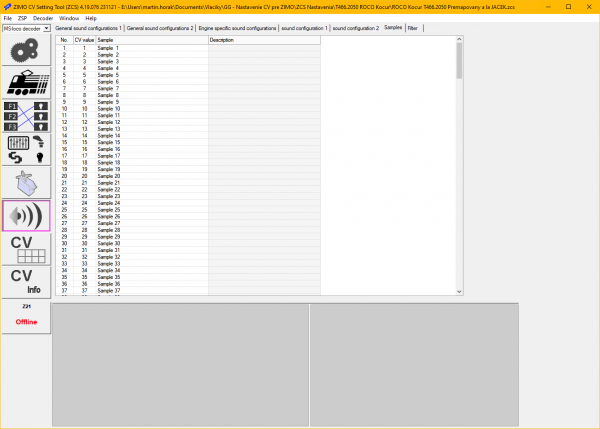This screenshot has width=600, height=429.
Task: Select the speaker sound settings icon
Action: (26, 215)
